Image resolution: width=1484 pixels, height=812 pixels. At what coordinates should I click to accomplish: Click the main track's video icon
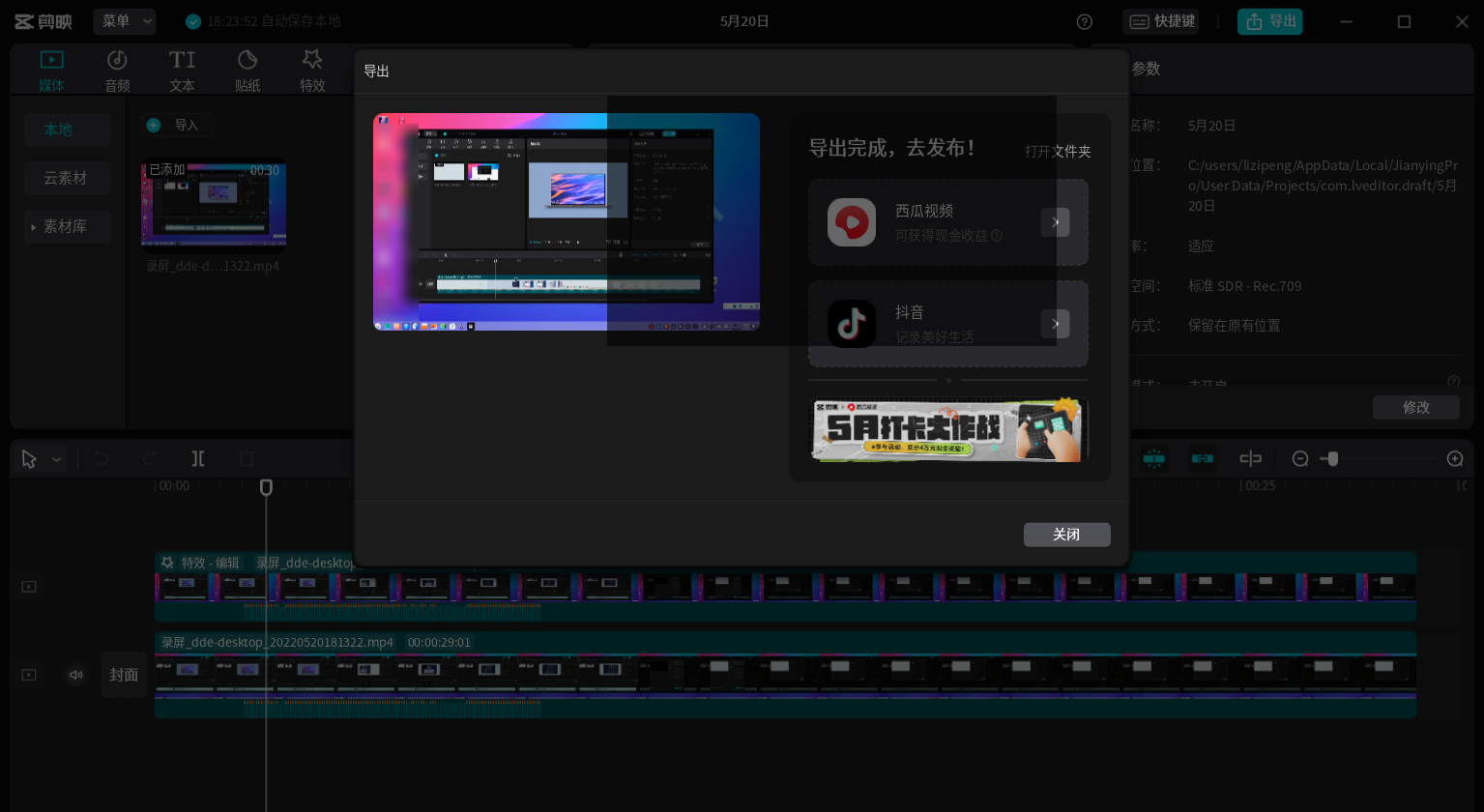click(x=29, y=675)
